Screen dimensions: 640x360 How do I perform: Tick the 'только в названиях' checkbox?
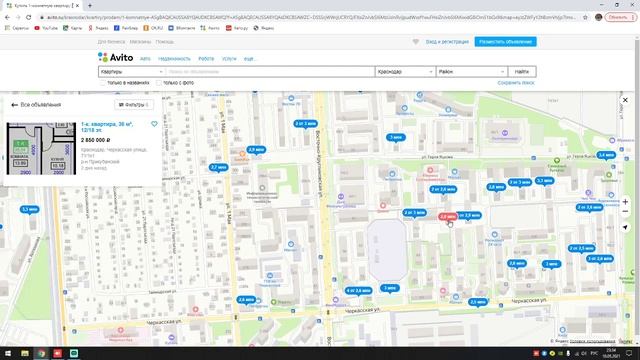pyautogui.click(x=102, y=83)
